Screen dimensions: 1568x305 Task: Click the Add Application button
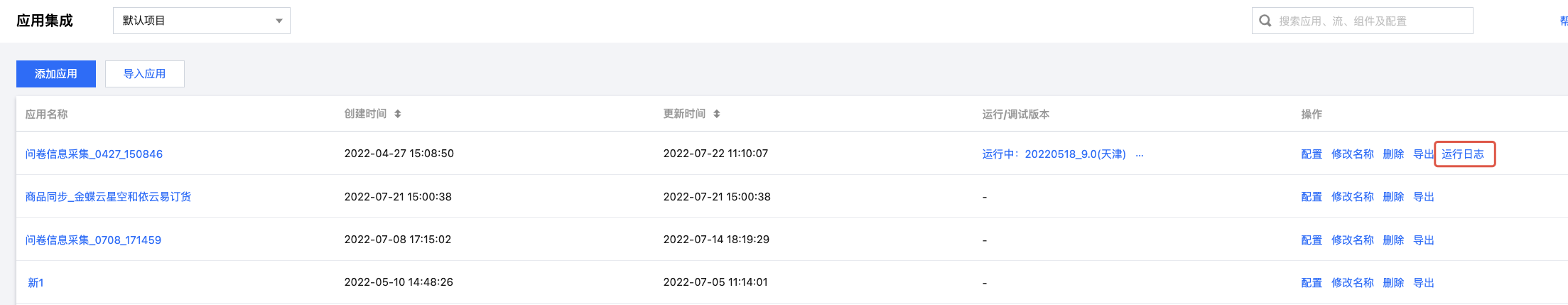56,74
